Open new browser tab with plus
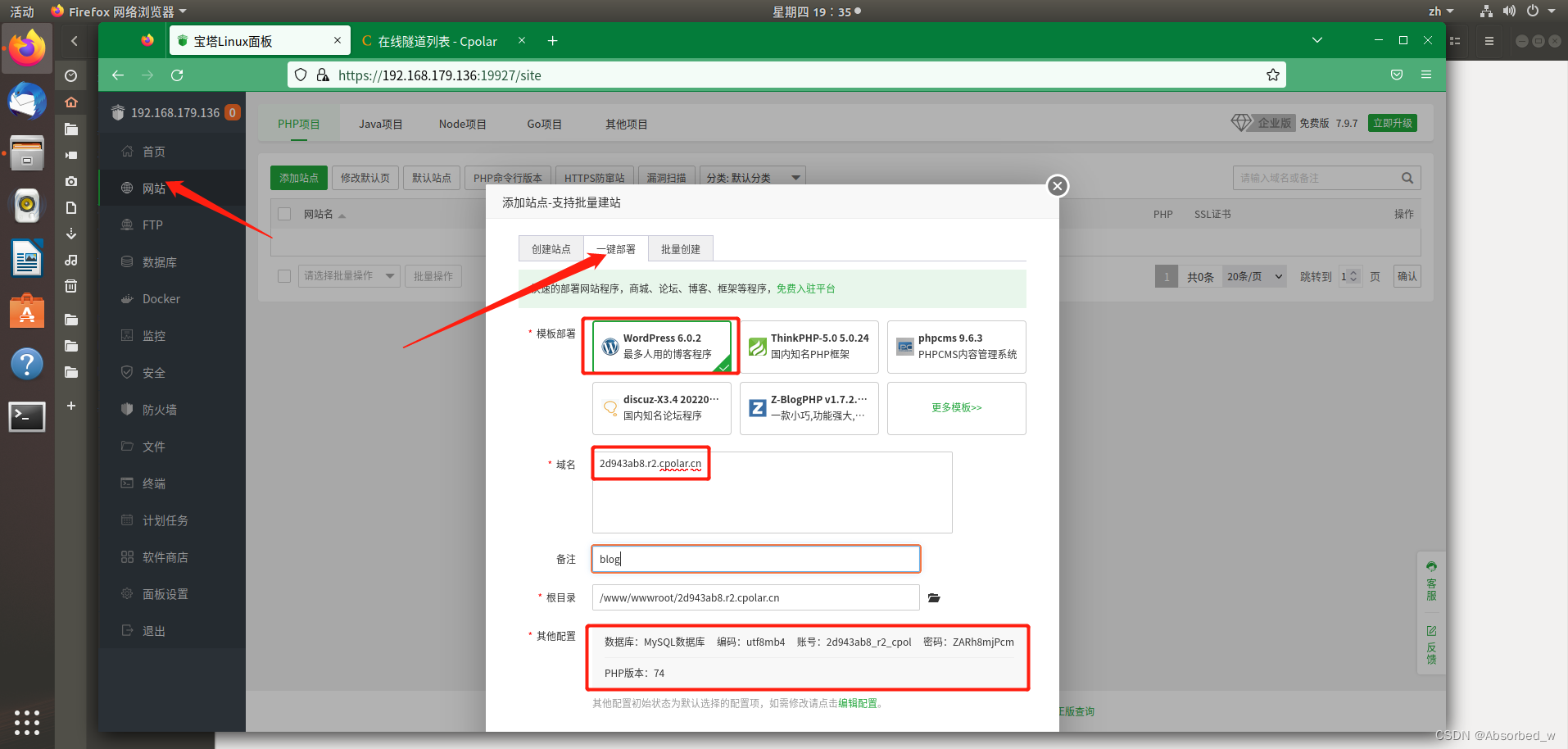The width and height of the screenshot is (1568, 749). tap(553, 41)
